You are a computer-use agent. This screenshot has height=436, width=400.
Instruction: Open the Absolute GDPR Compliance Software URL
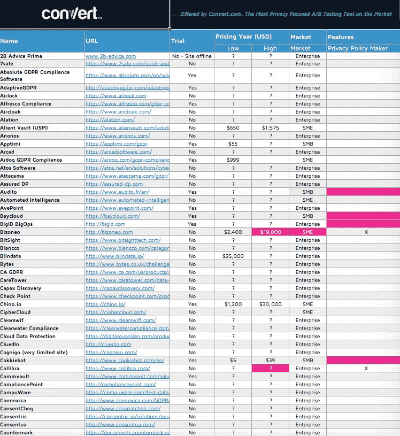click(127, 75)
